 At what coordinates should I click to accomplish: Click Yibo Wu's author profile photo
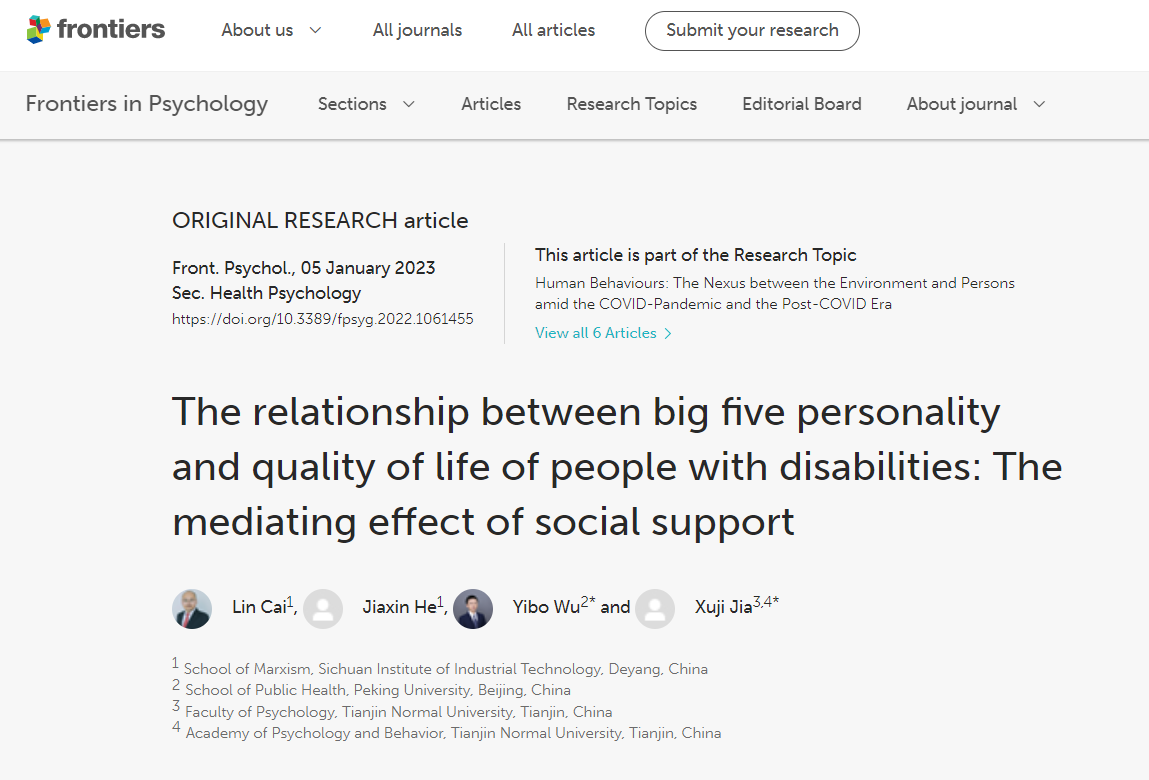click(x=473, y=608)
